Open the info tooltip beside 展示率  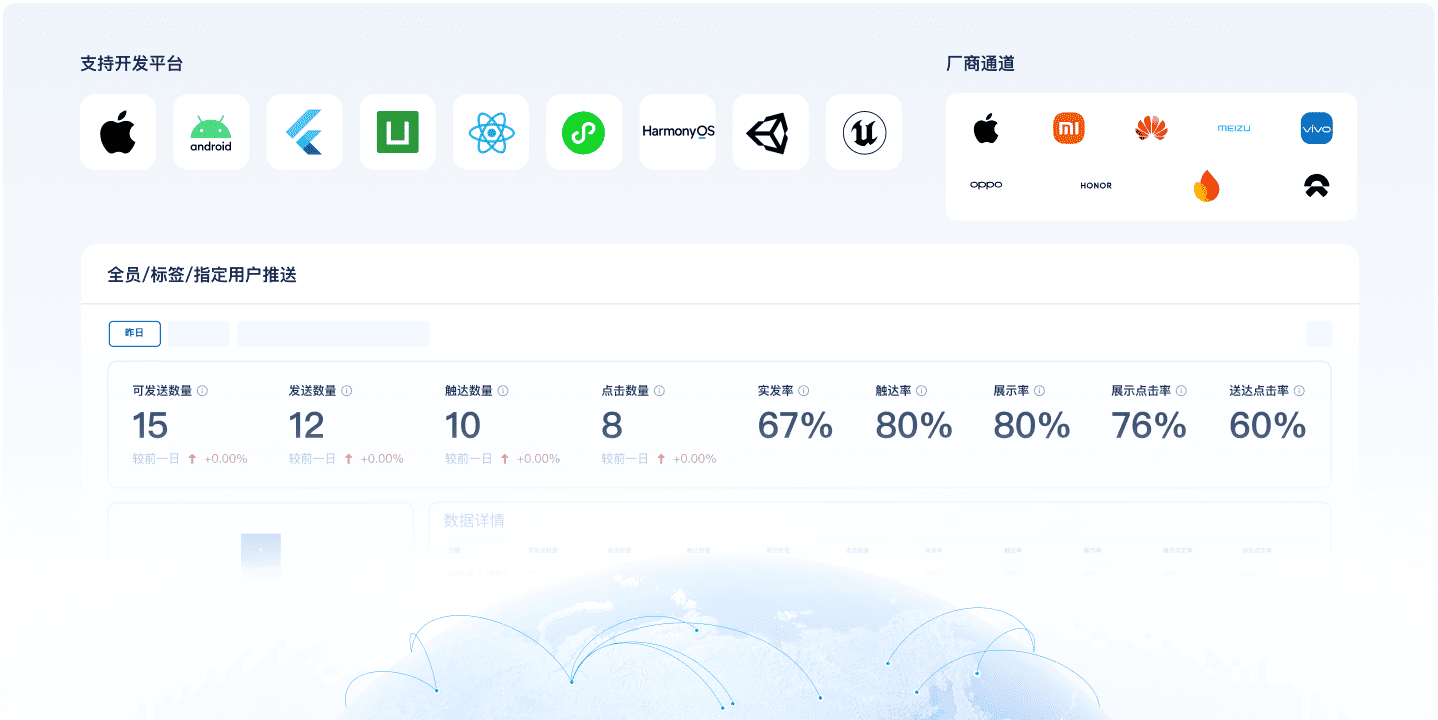[1039, 391]
